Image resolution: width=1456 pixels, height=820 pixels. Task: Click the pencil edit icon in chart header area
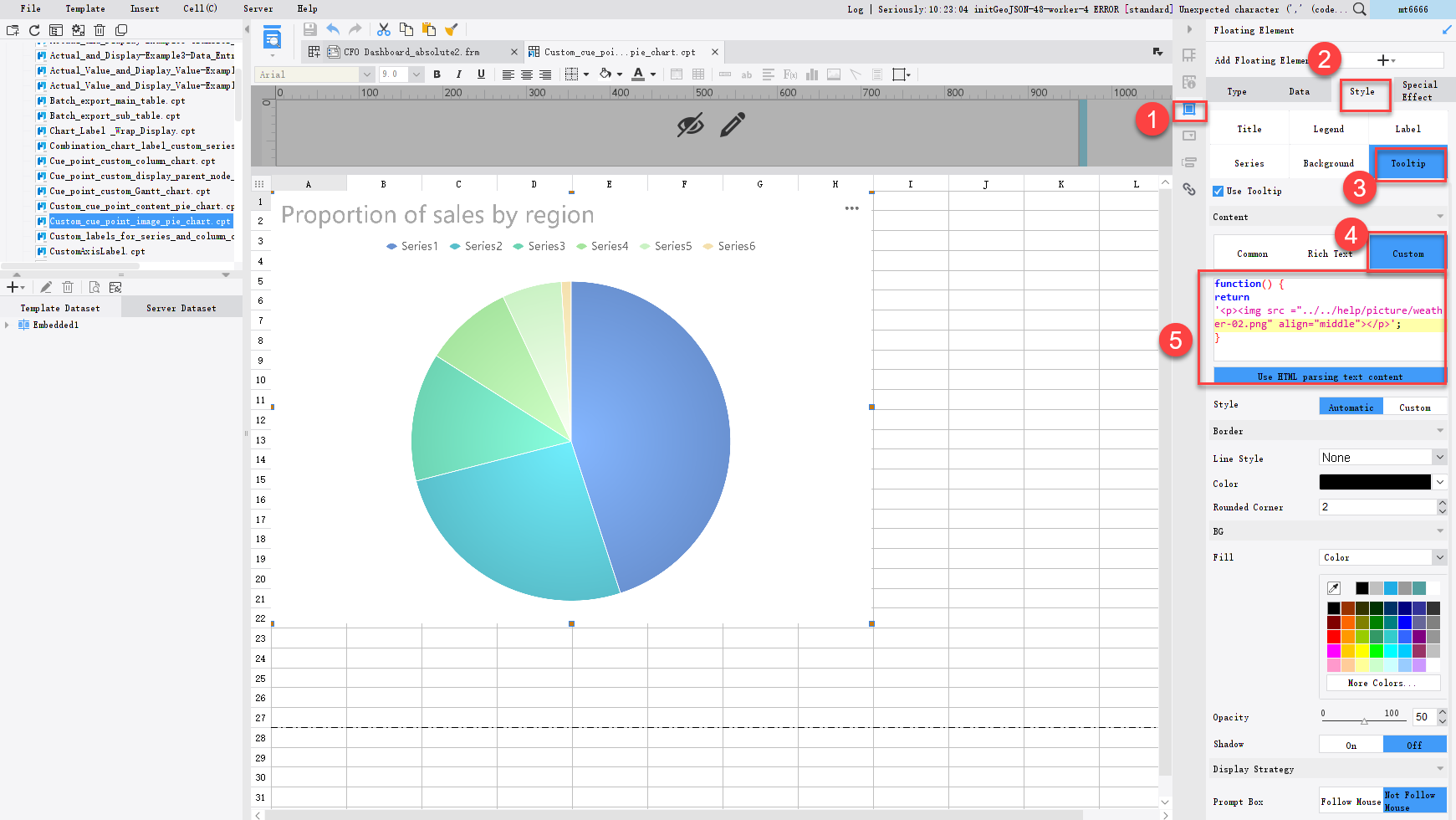coord(733,126)
